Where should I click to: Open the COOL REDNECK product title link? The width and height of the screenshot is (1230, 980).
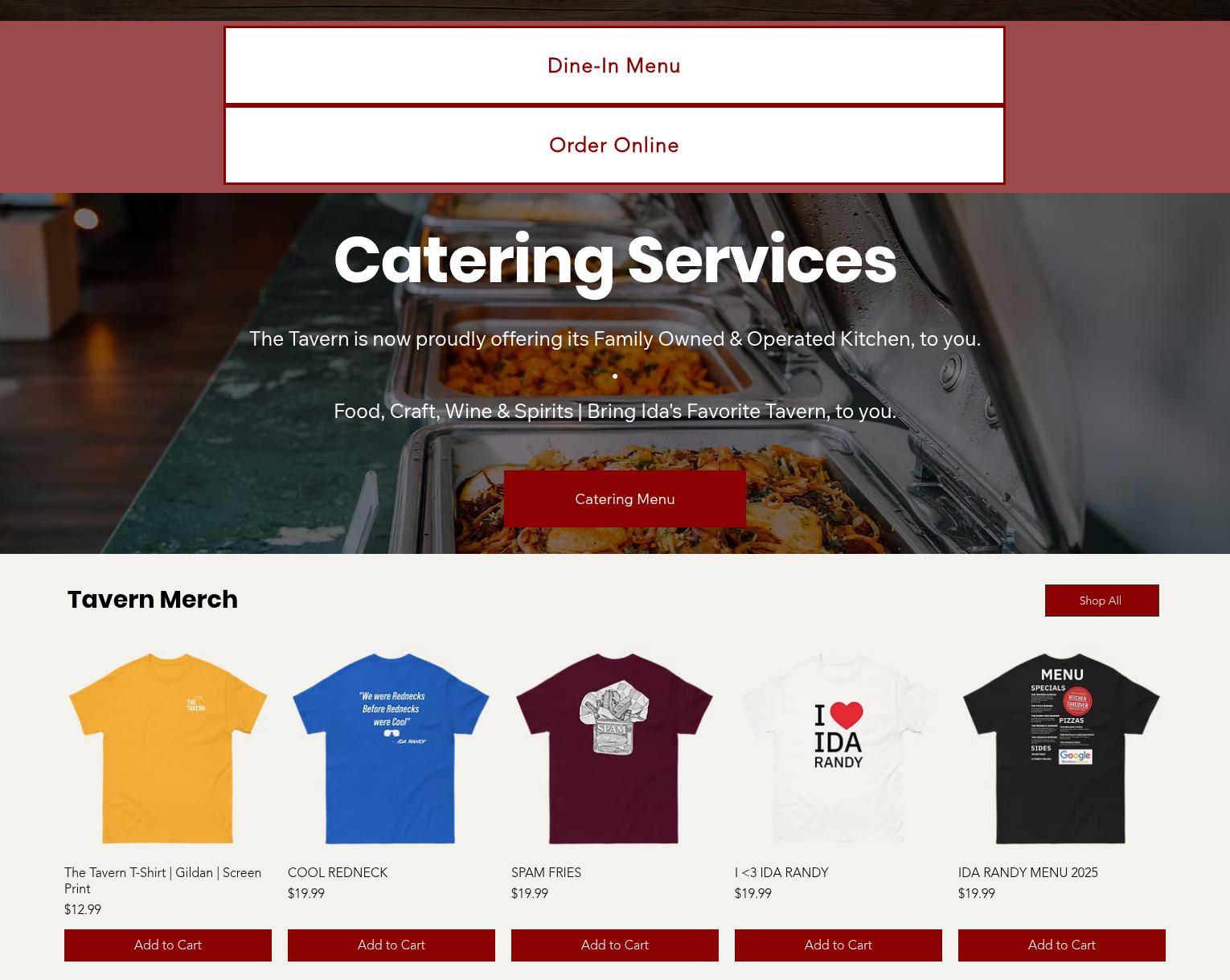(x=338, y=872)
